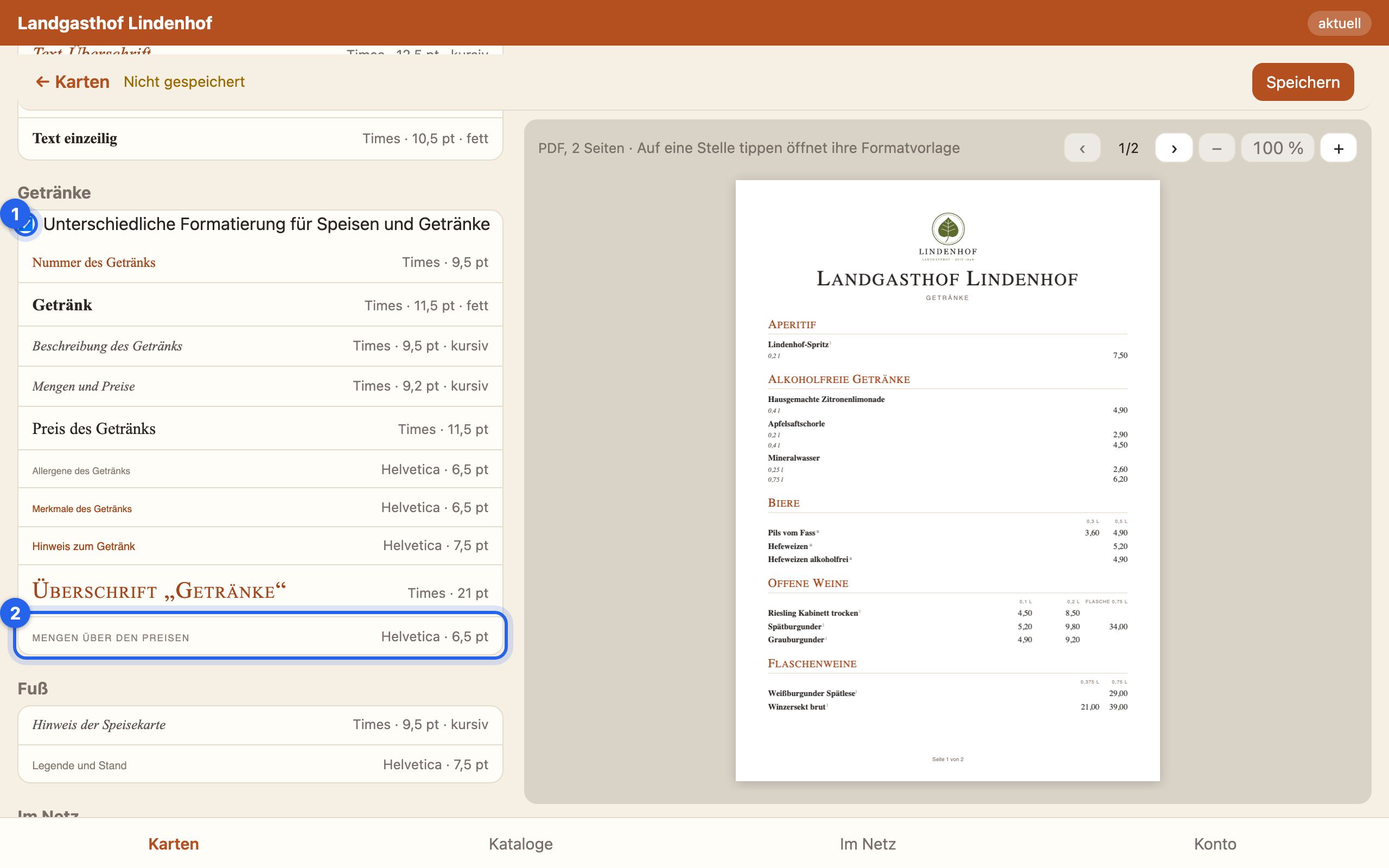The image size is (1389, 868).
Task: Open 'Merkmale des Getränks' style row
Action: [x=260, y=507]
